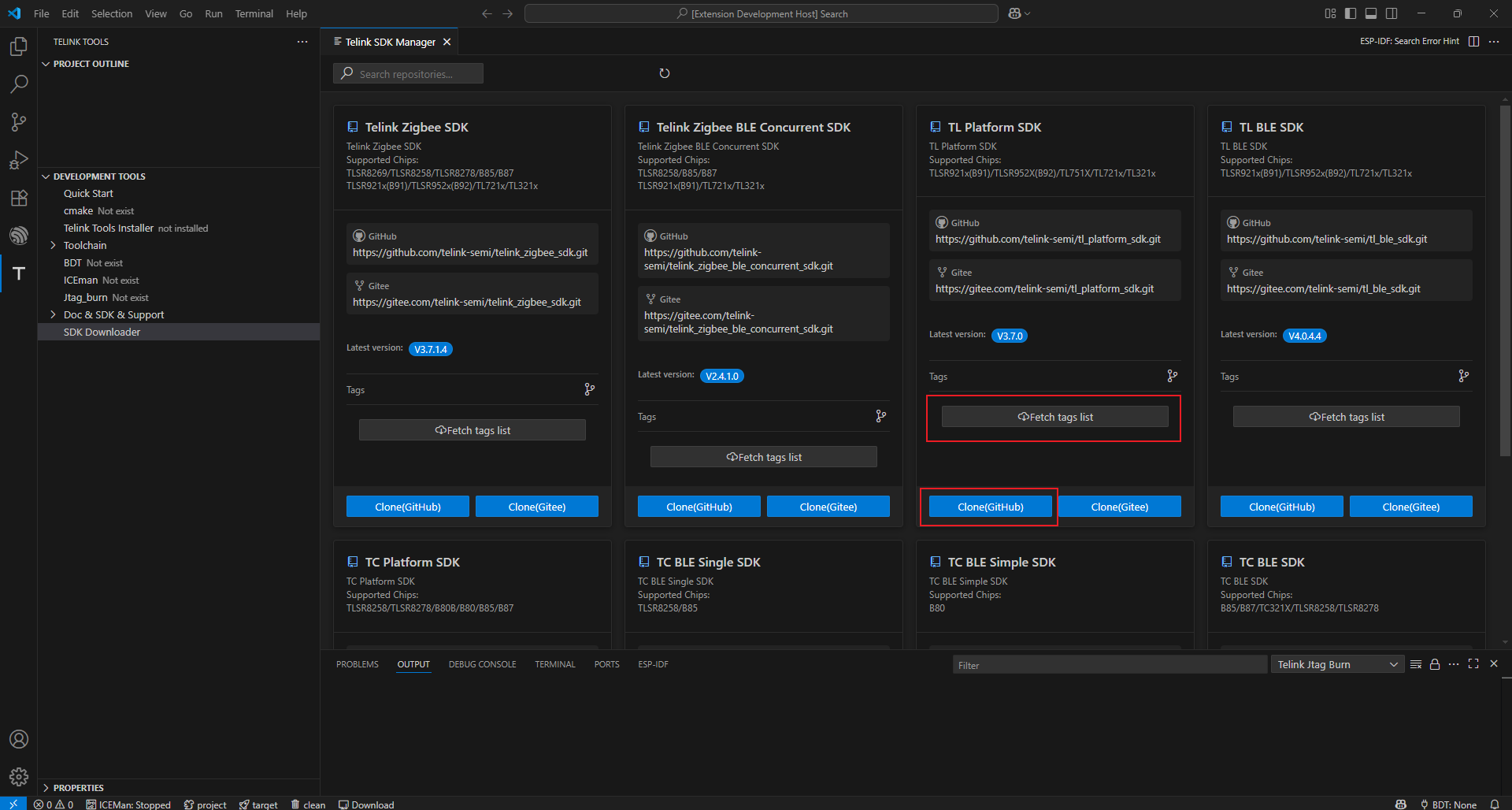This screenshot has height=810, width=1512.
Task: Open the Extensions view
Action: click(19, 198)
